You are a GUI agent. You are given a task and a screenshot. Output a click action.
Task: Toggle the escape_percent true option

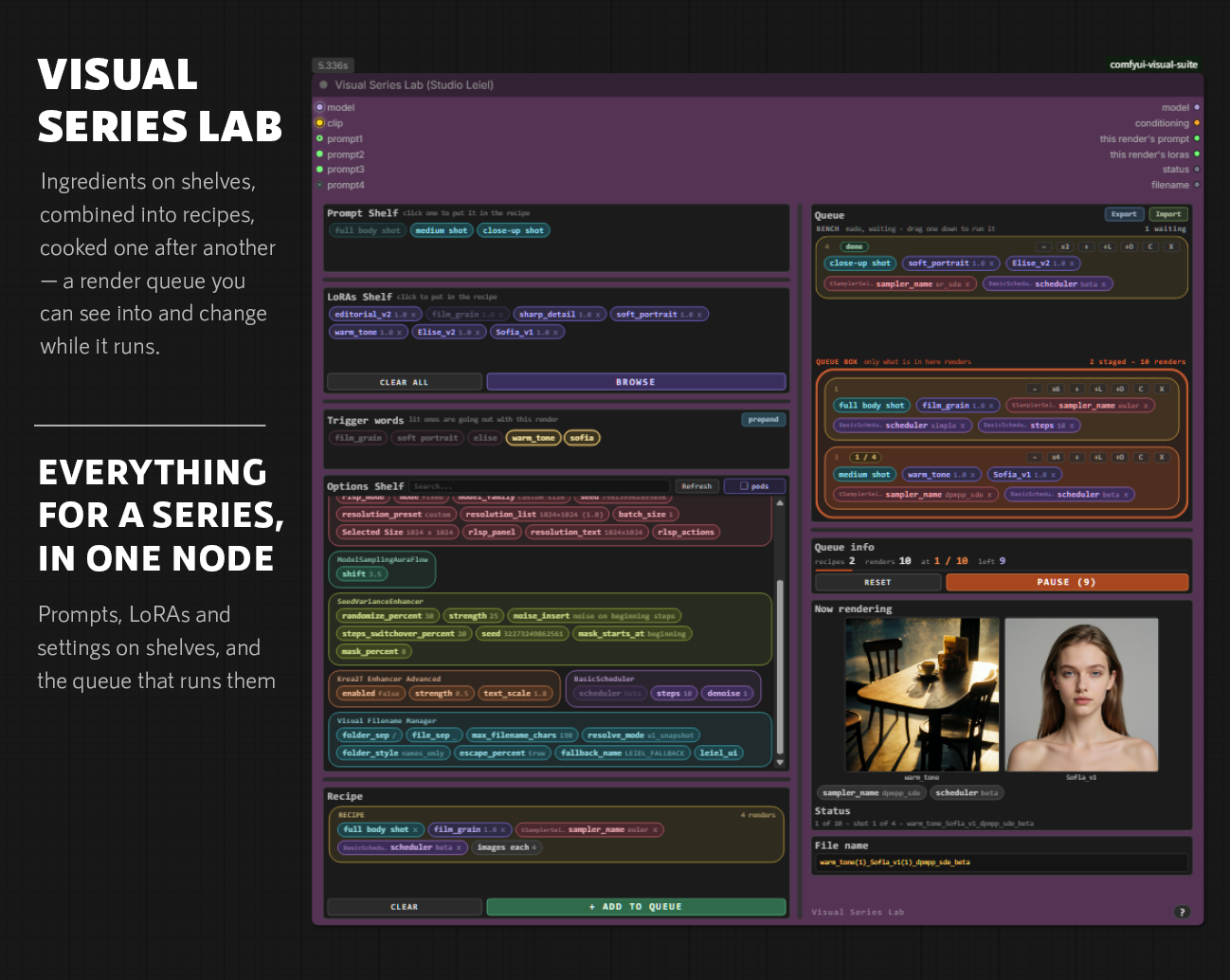[502, 753]
